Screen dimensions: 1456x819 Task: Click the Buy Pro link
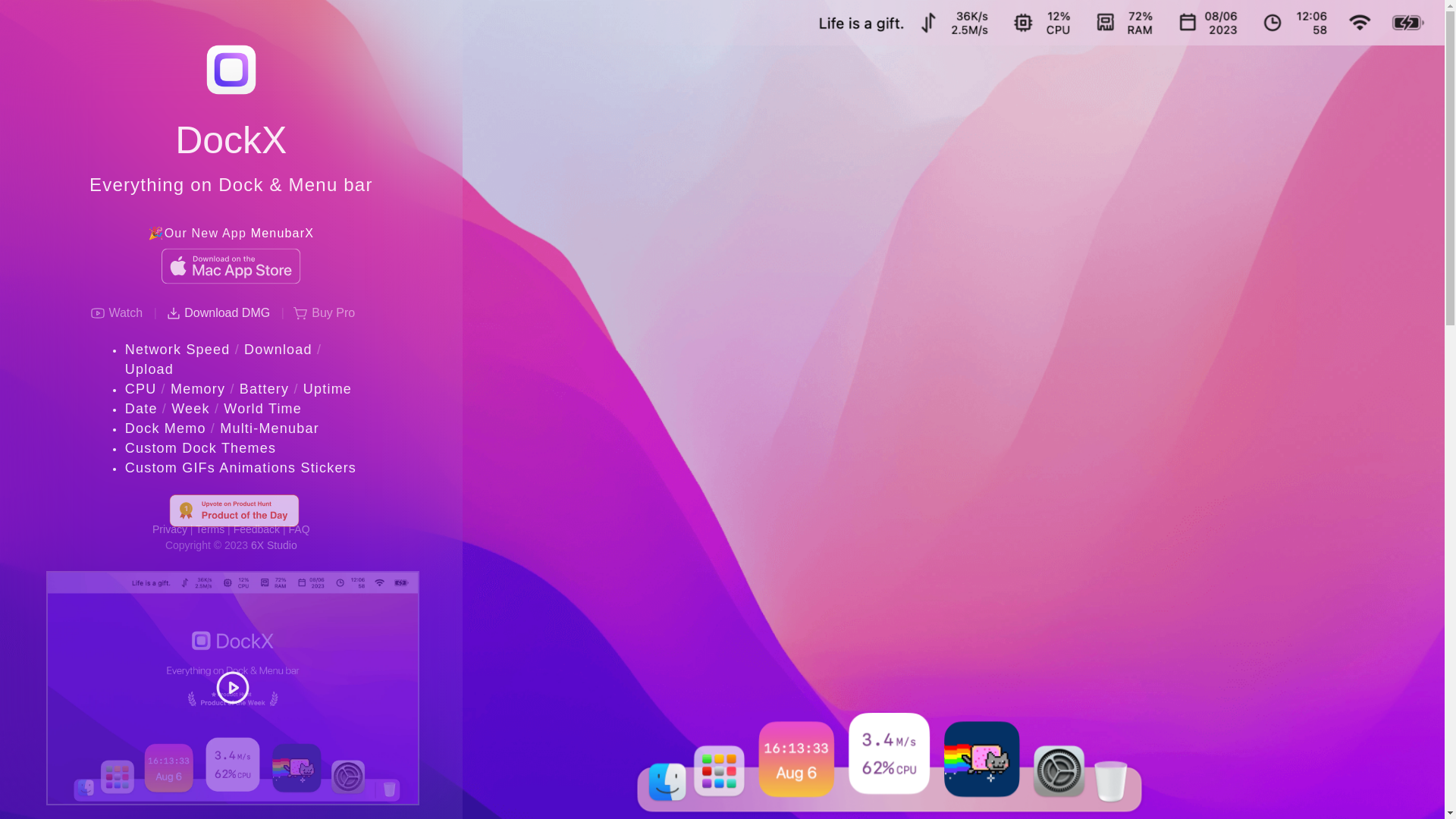[324, 313]
